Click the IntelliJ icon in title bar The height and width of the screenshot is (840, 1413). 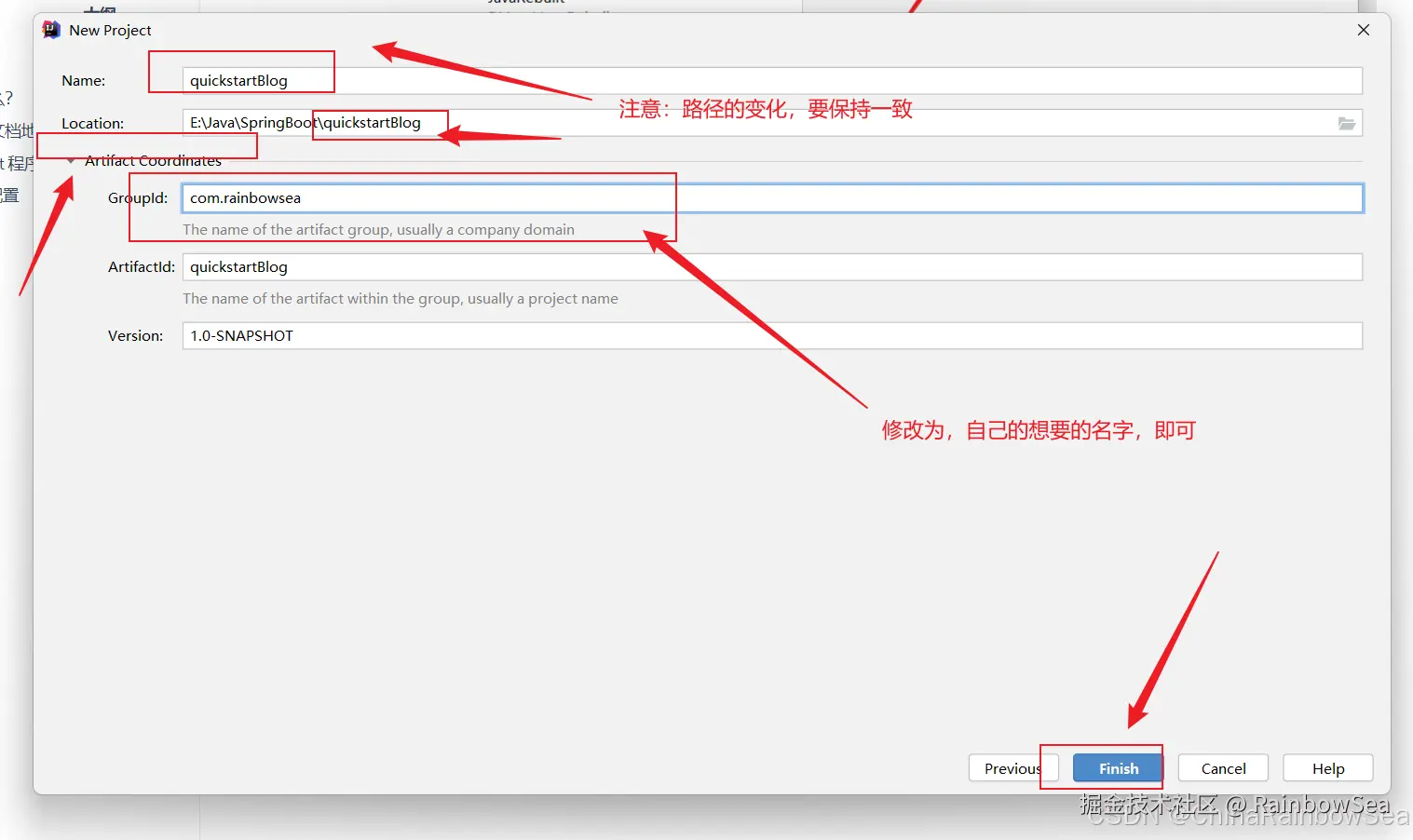(51, 30)
